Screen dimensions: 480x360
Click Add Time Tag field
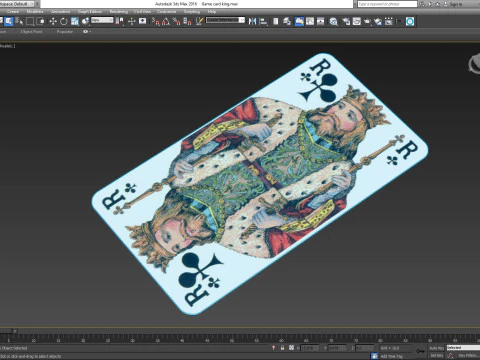click(x=391, y=356)
